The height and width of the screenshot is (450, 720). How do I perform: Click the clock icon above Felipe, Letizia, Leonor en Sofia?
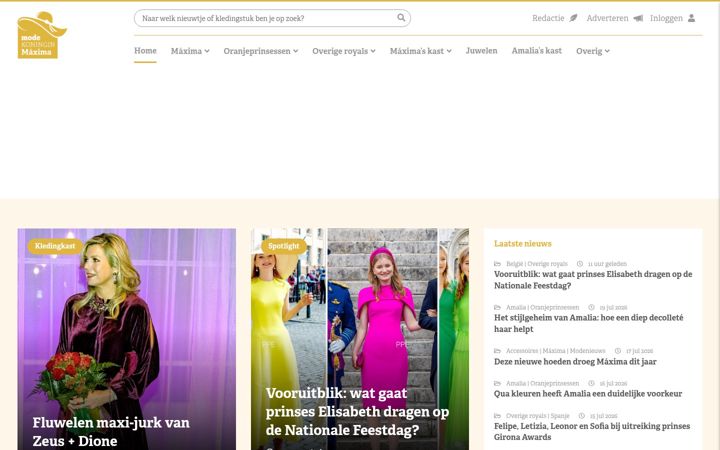(x=581, y=416)
